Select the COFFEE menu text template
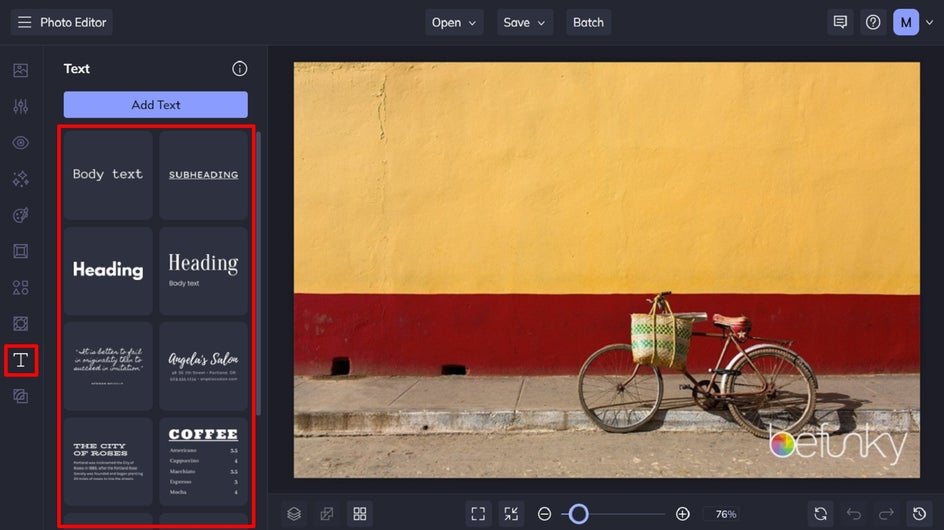 coord(203,461)
